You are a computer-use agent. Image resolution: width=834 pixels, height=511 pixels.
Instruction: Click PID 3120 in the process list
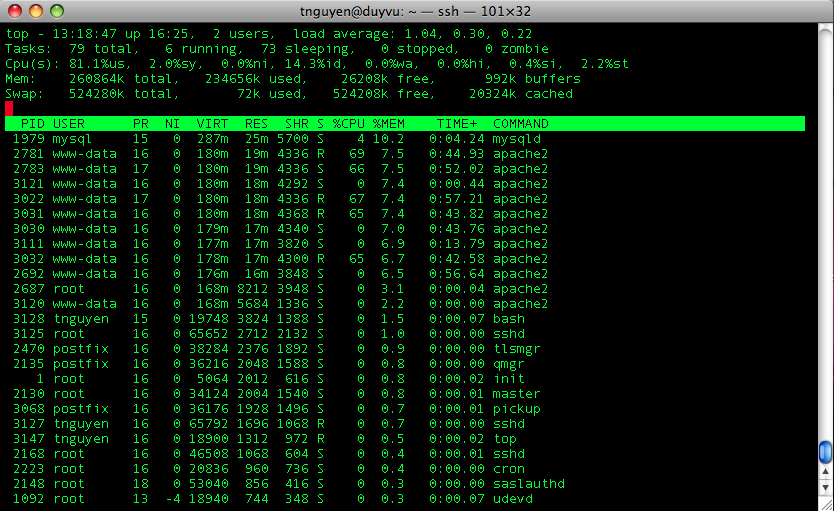click(29, 304)
